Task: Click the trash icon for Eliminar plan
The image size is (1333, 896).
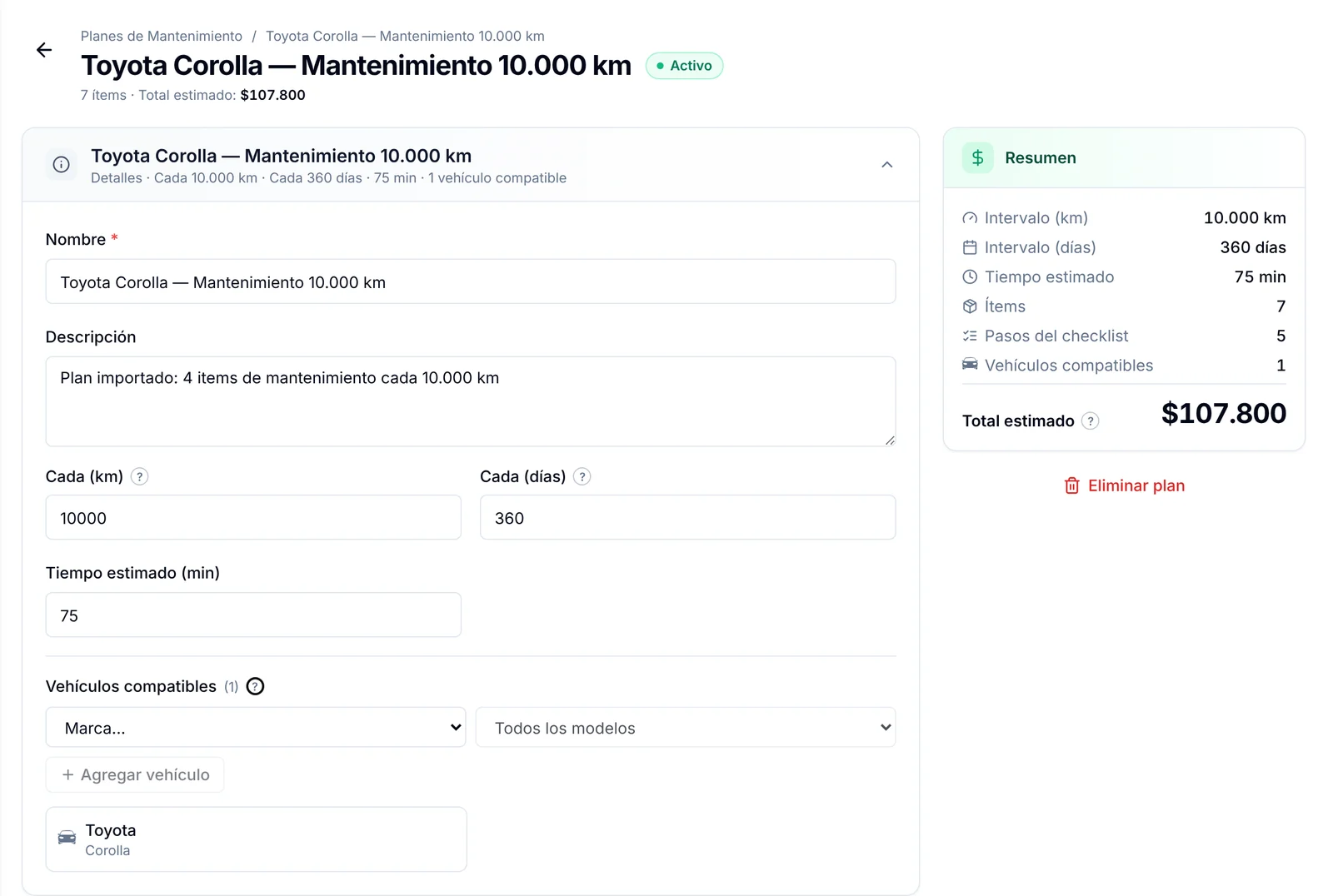Action: pyautogui.click(x=1072, y=485)
